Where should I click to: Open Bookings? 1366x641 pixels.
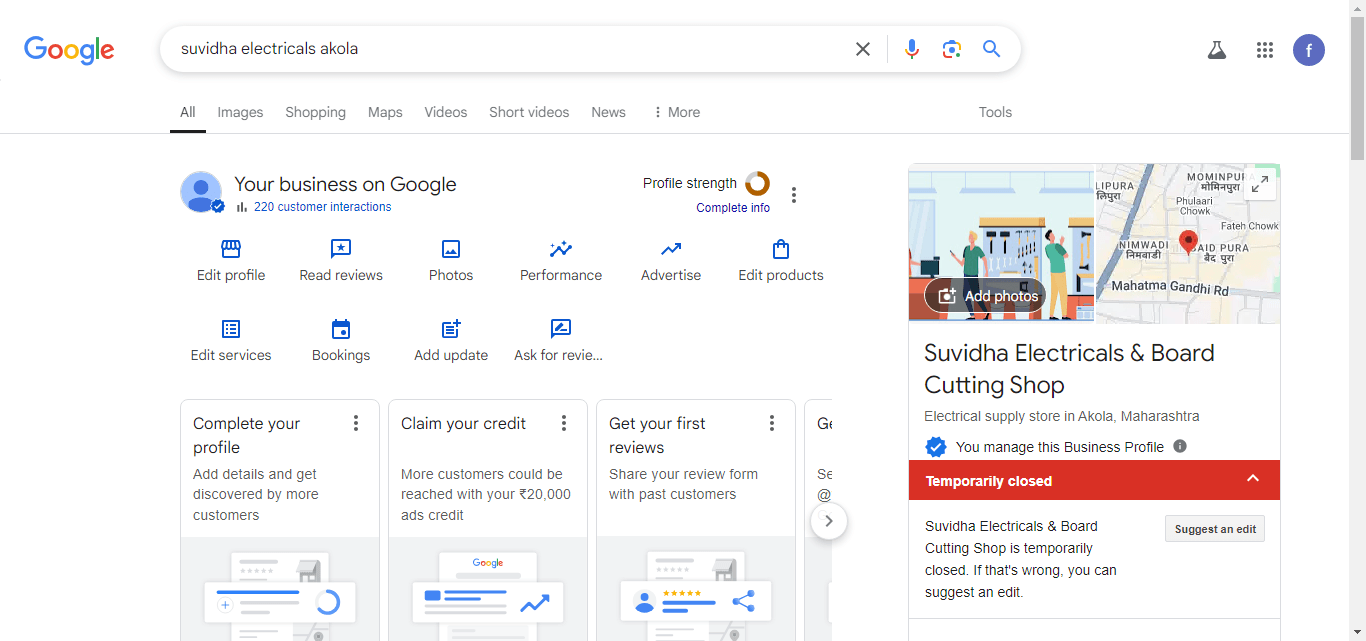pyautogui.click(x=341, y=341)
